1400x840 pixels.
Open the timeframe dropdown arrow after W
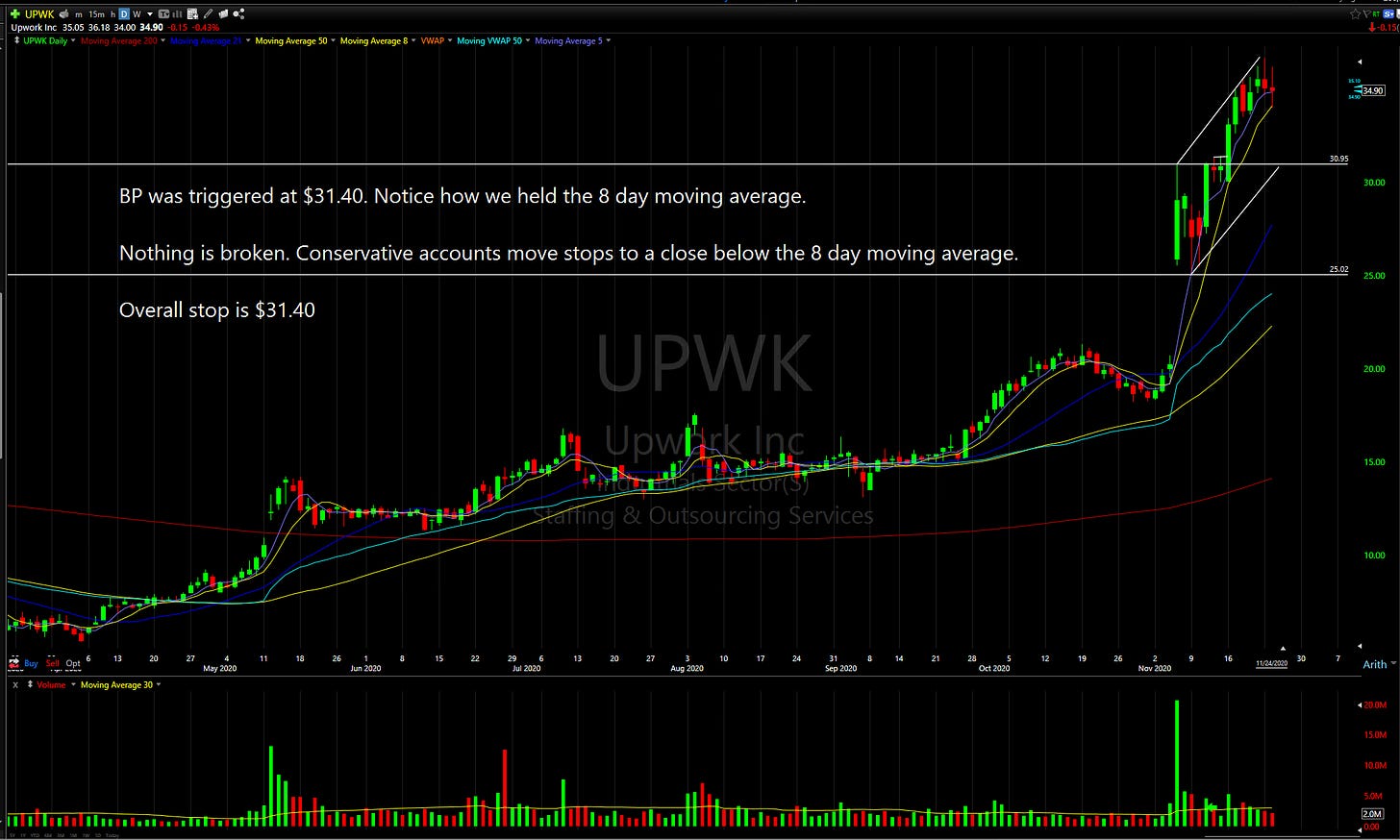(150, 14)
